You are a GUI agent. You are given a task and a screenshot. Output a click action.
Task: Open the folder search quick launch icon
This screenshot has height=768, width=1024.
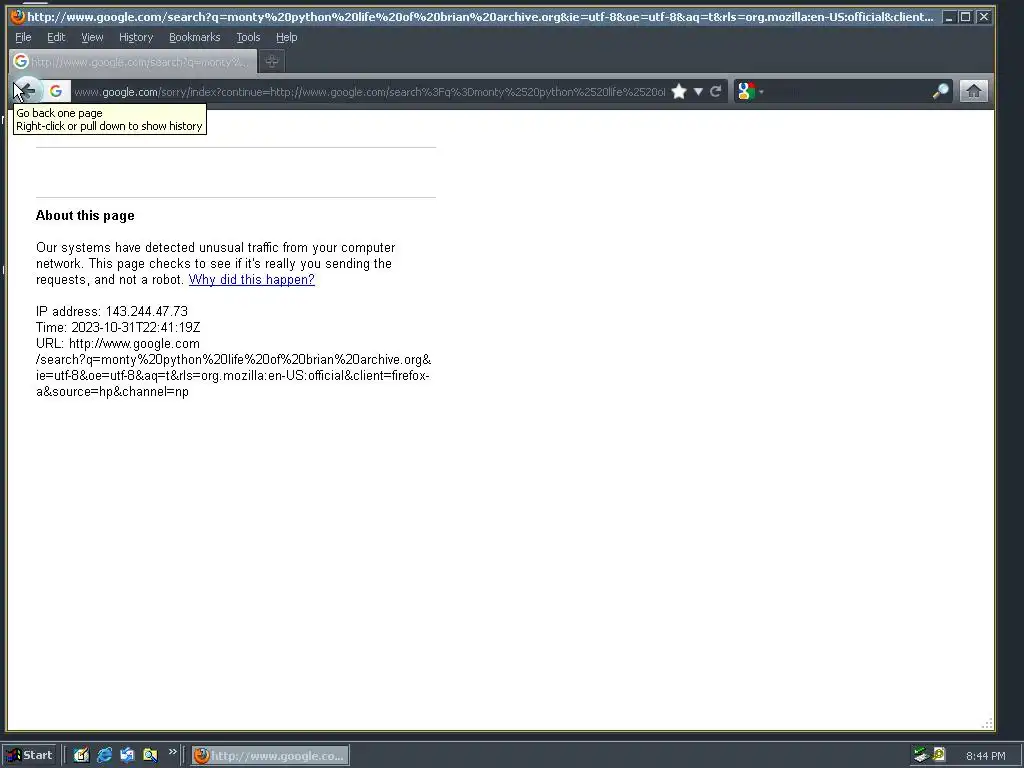[150, 755]
